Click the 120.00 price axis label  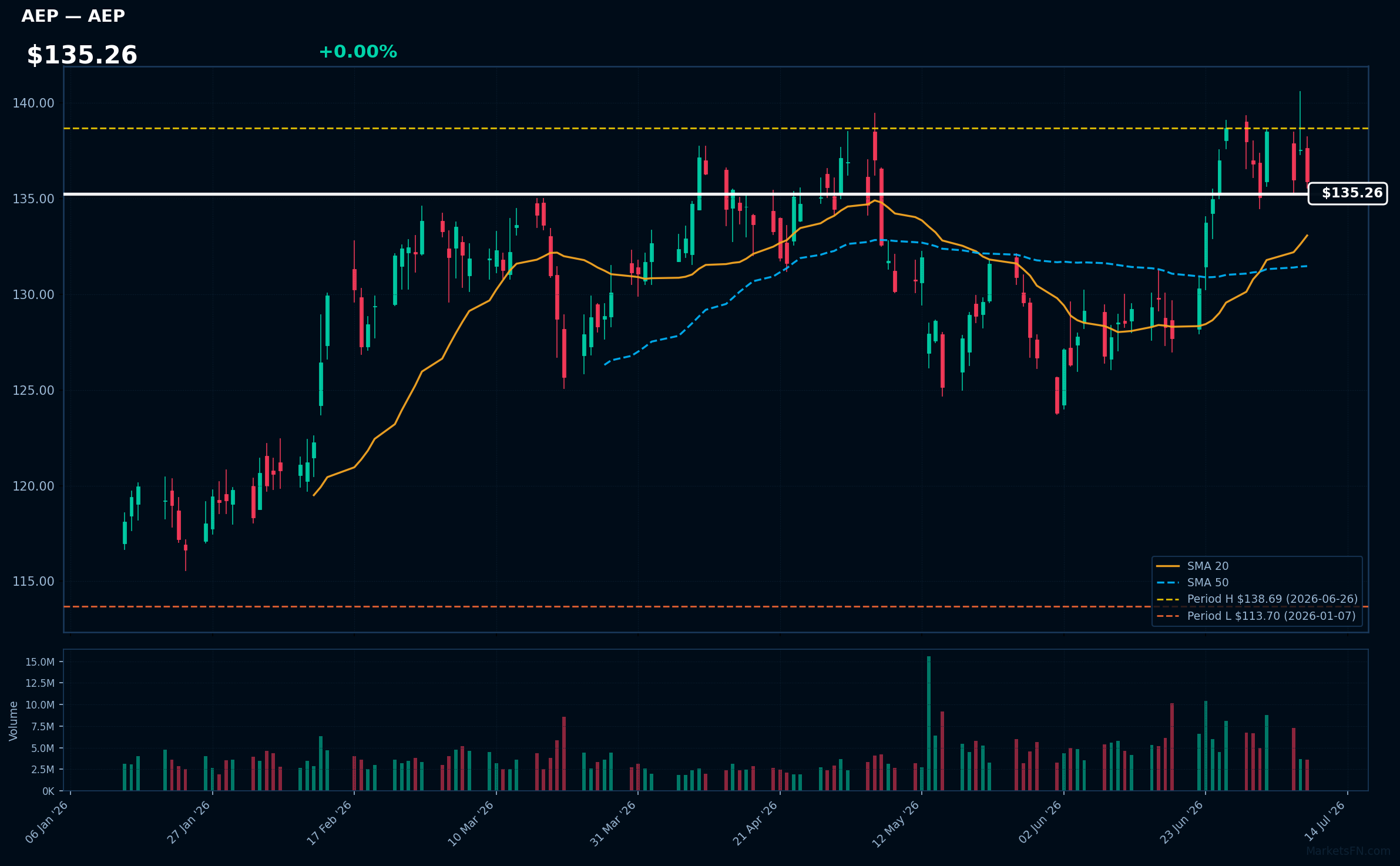click(33, 486)
